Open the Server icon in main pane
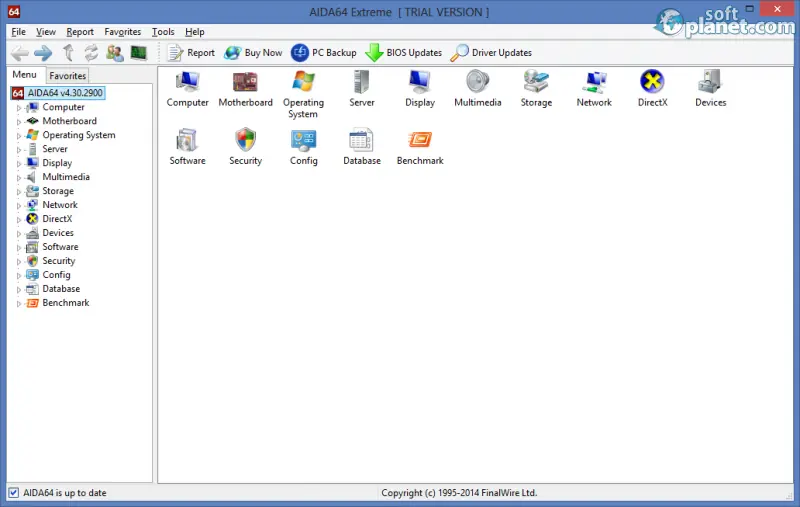 (361, 82)
